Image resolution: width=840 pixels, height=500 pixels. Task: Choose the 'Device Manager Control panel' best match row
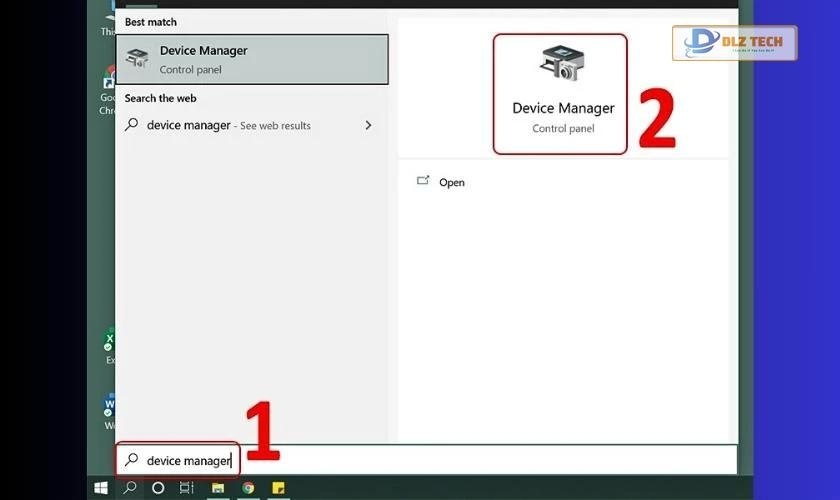[251, 59]
